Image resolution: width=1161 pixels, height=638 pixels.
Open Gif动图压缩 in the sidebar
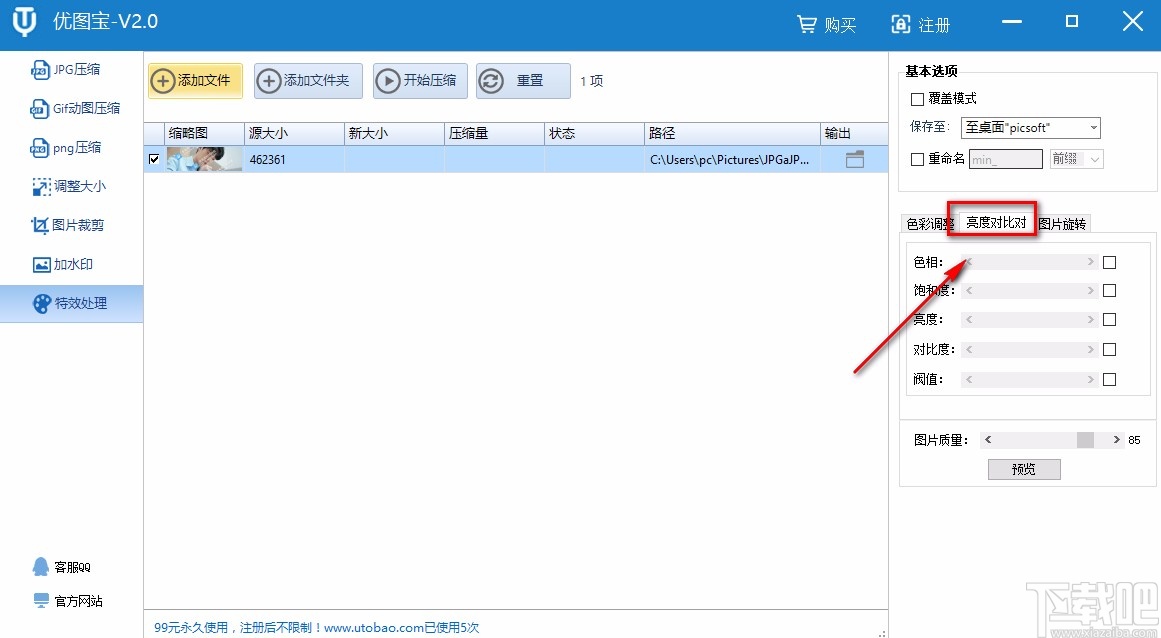[x=75, y=109]
